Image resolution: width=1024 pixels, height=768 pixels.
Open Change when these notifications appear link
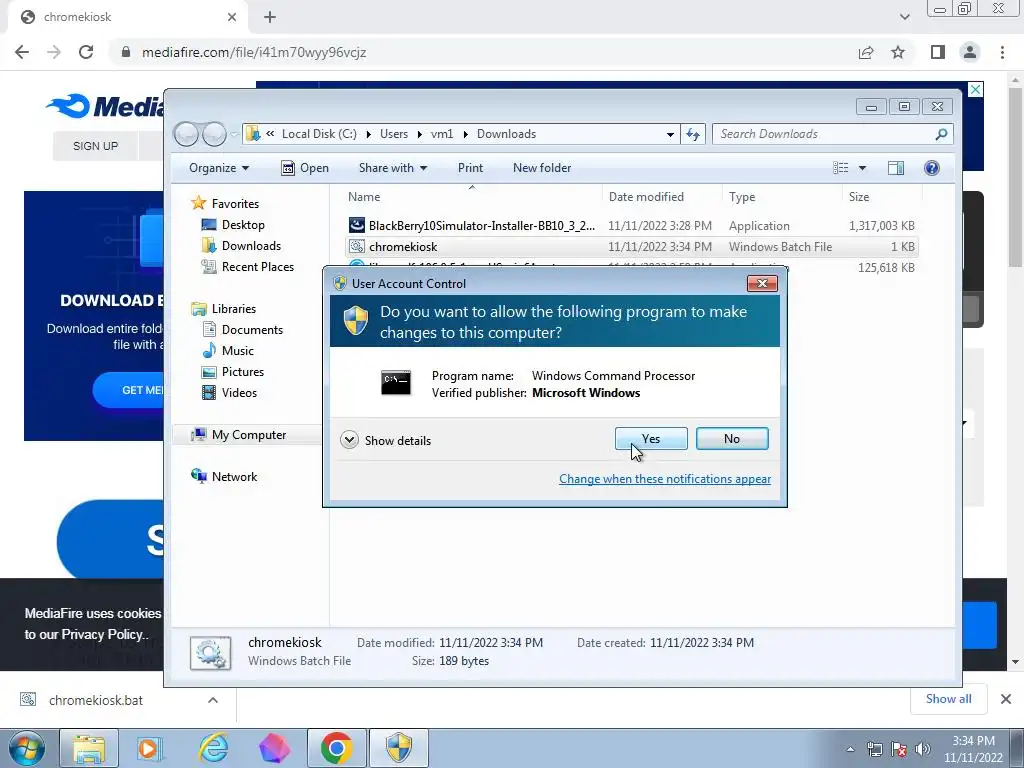pyautogui.click(x=665, y=479)
